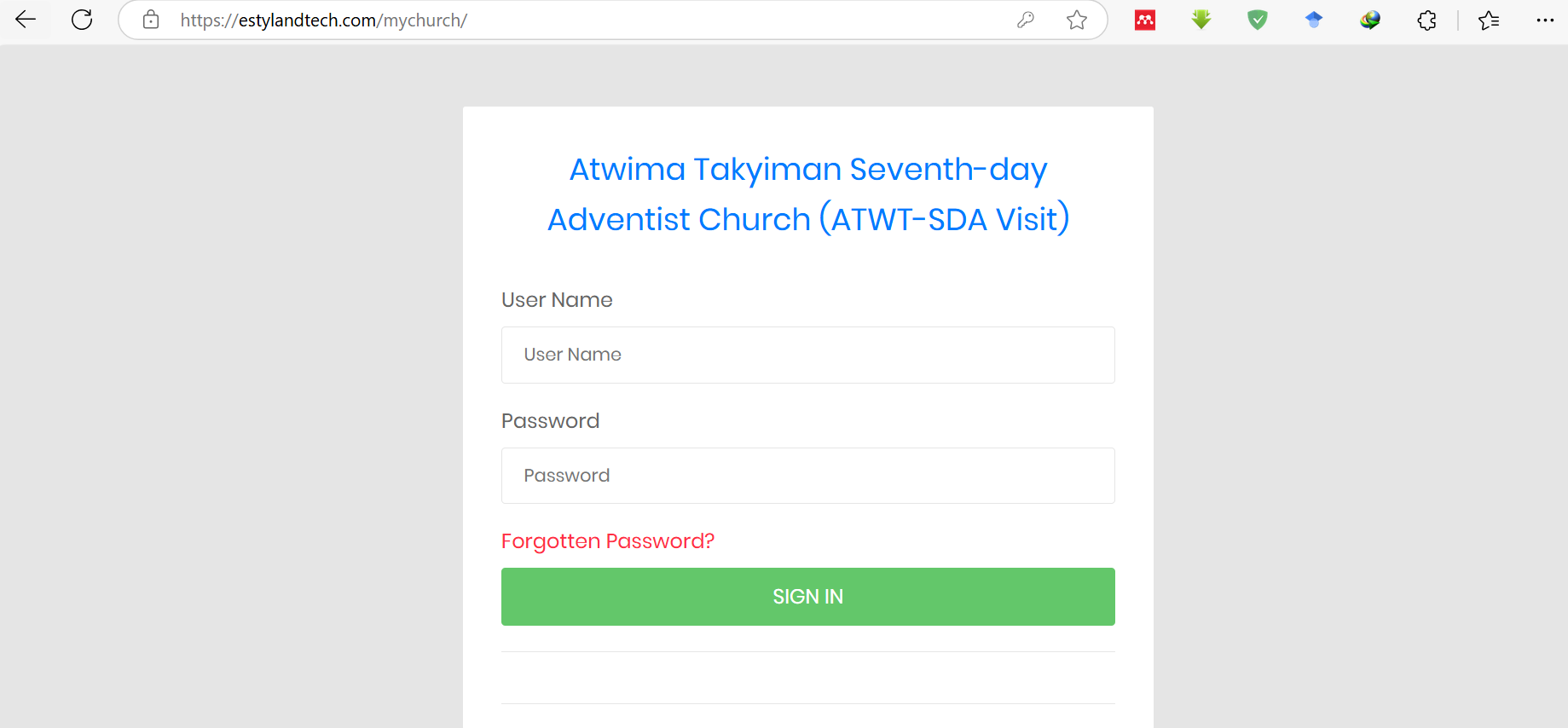Expand Settings and more ellipsis menu

(x=1545, y=20)
